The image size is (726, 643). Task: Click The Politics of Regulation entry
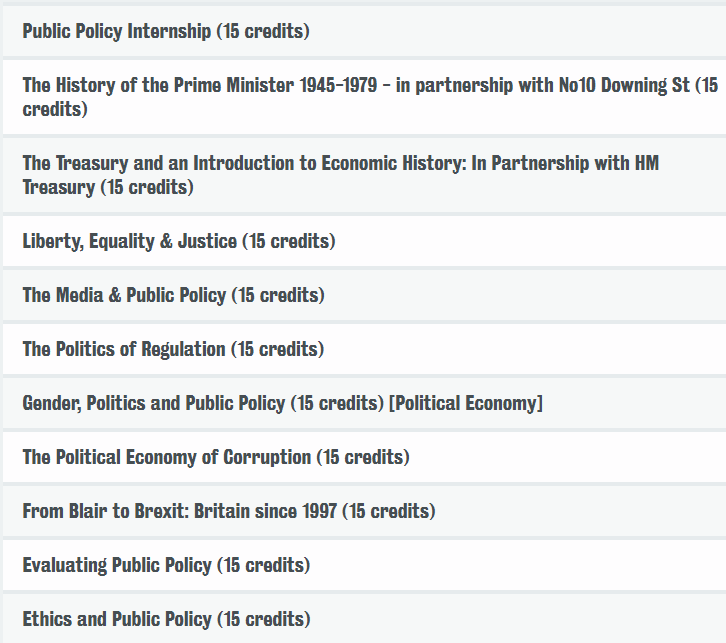pyautogui.click(x=364, y=350)
